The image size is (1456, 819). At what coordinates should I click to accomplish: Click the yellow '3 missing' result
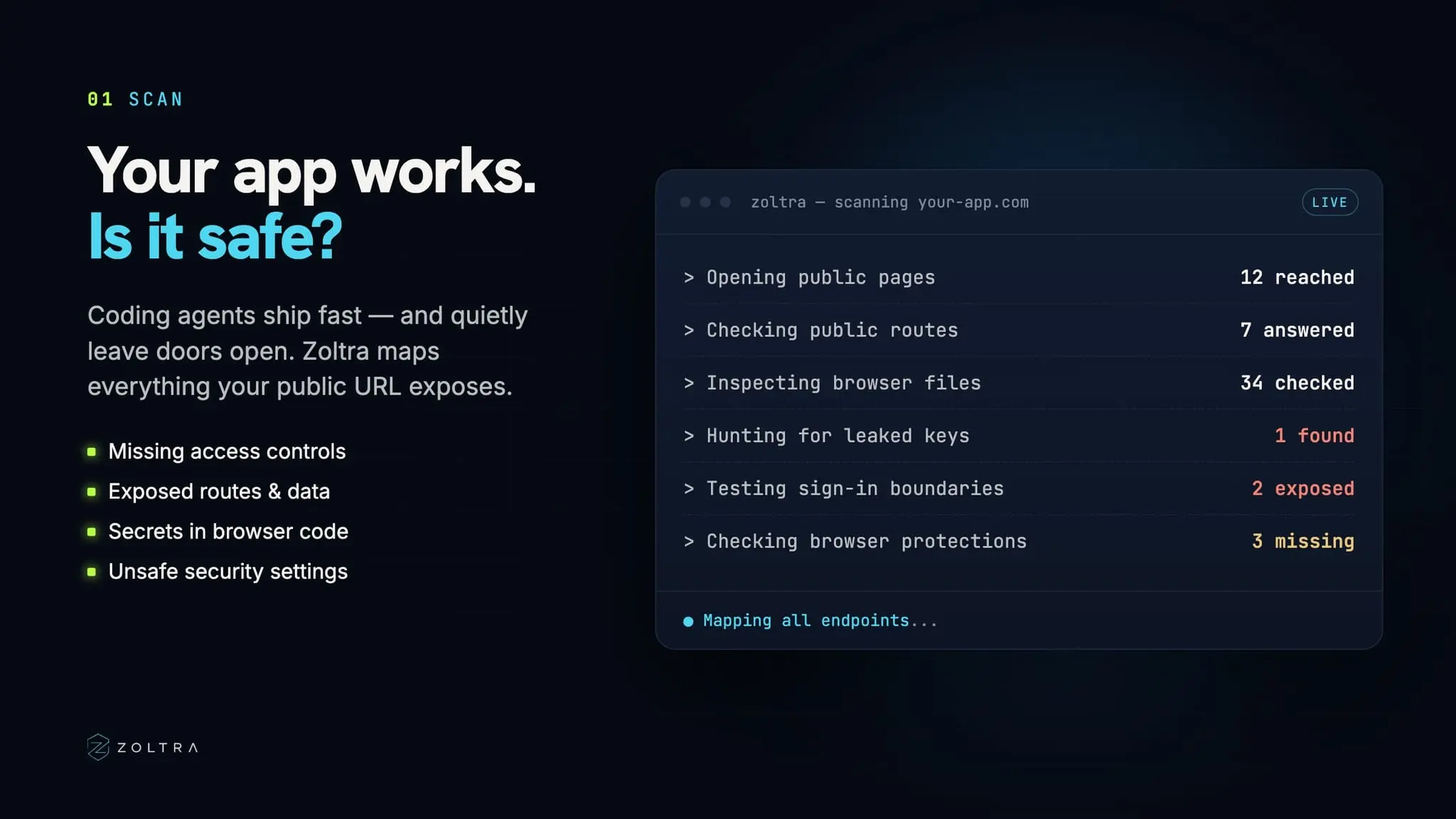[x=1302, y=541]
